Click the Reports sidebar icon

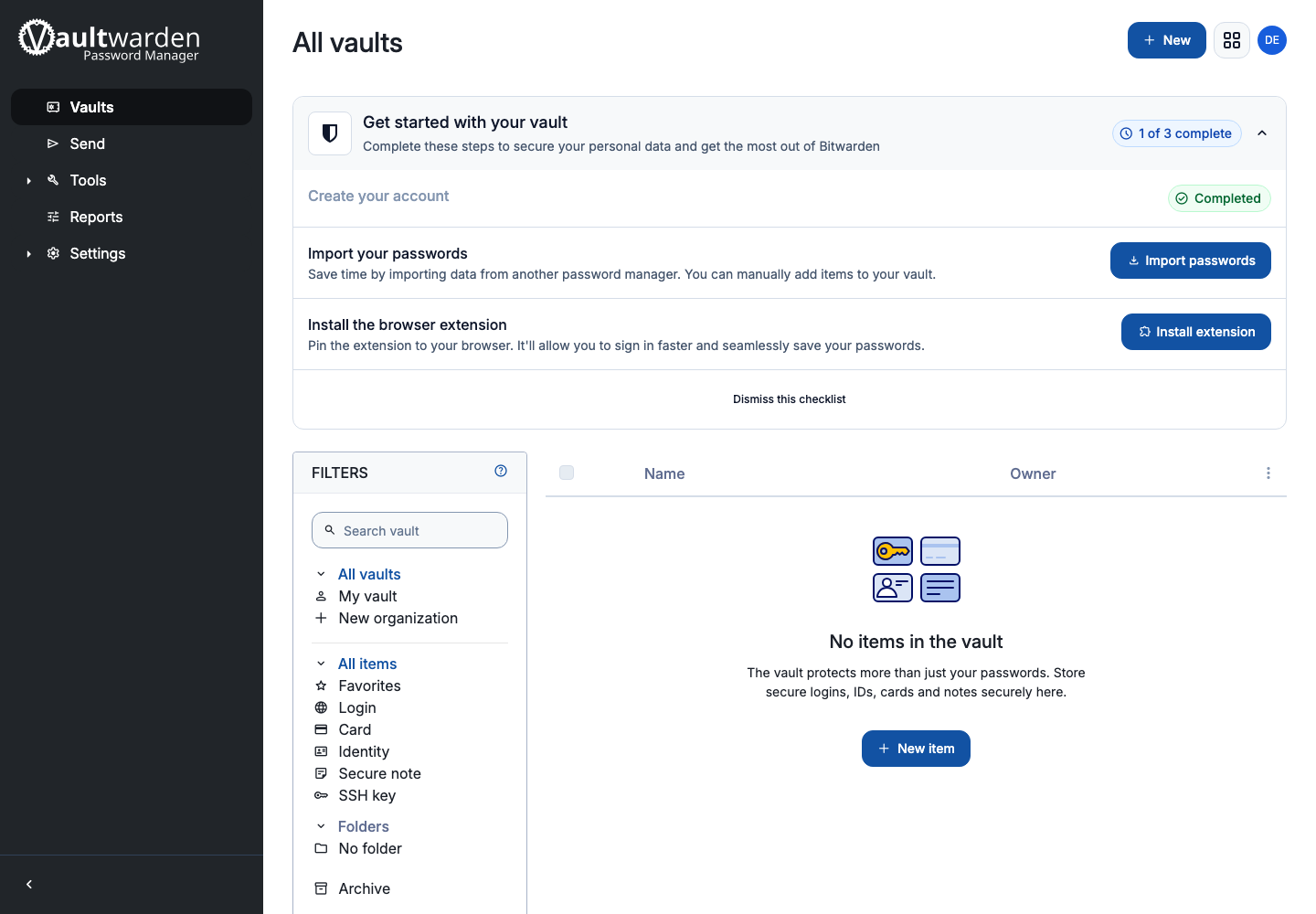click(x=53, y=217)
